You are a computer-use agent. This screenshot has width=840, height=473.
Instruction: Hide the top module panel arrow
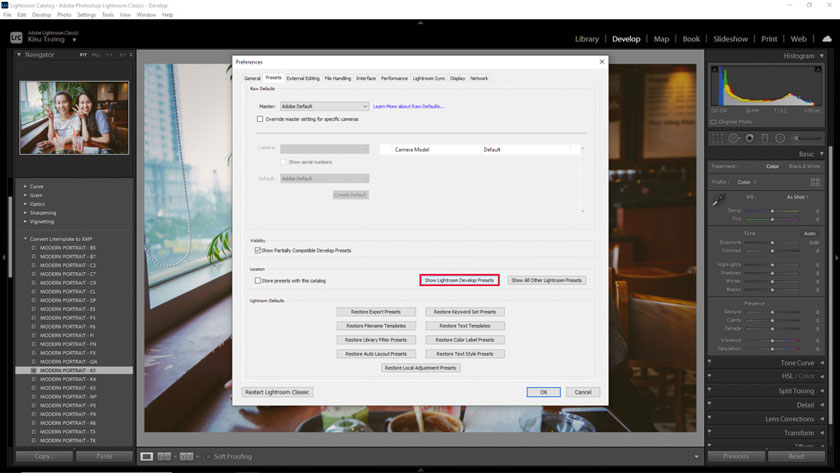click(420, 23)
